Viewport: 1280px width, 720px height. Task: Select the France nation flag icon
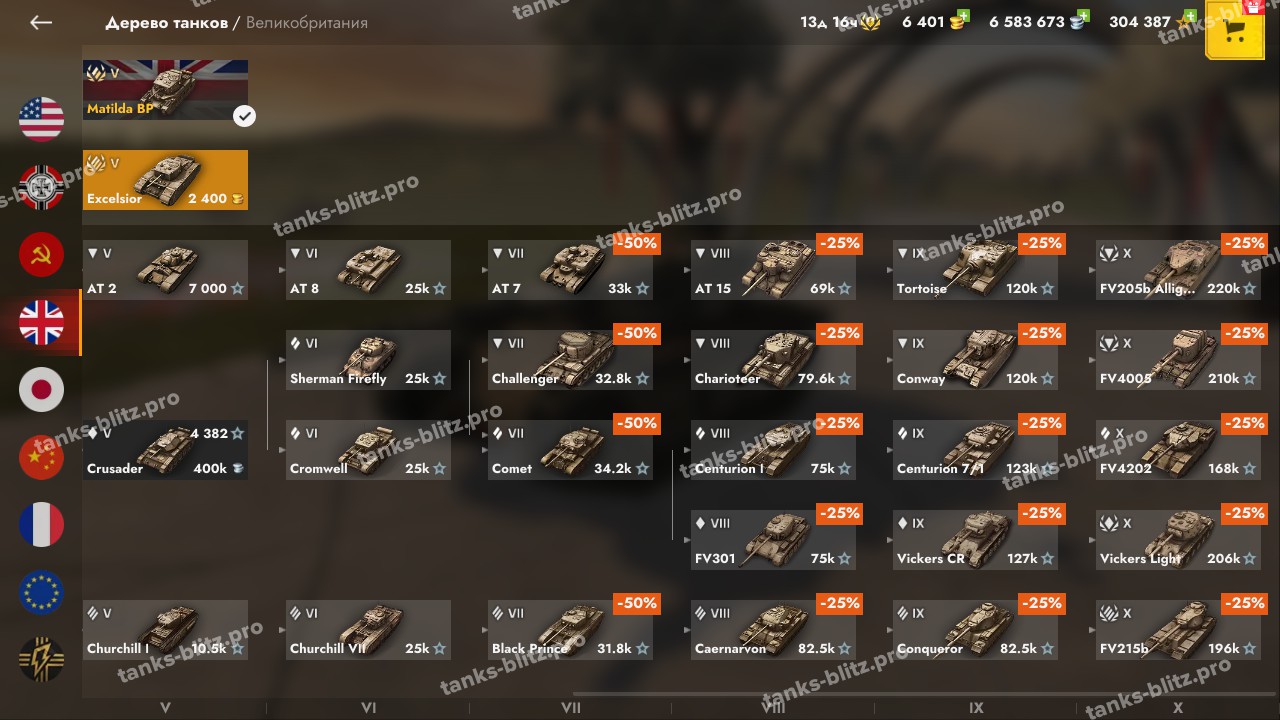click(41, 525)
